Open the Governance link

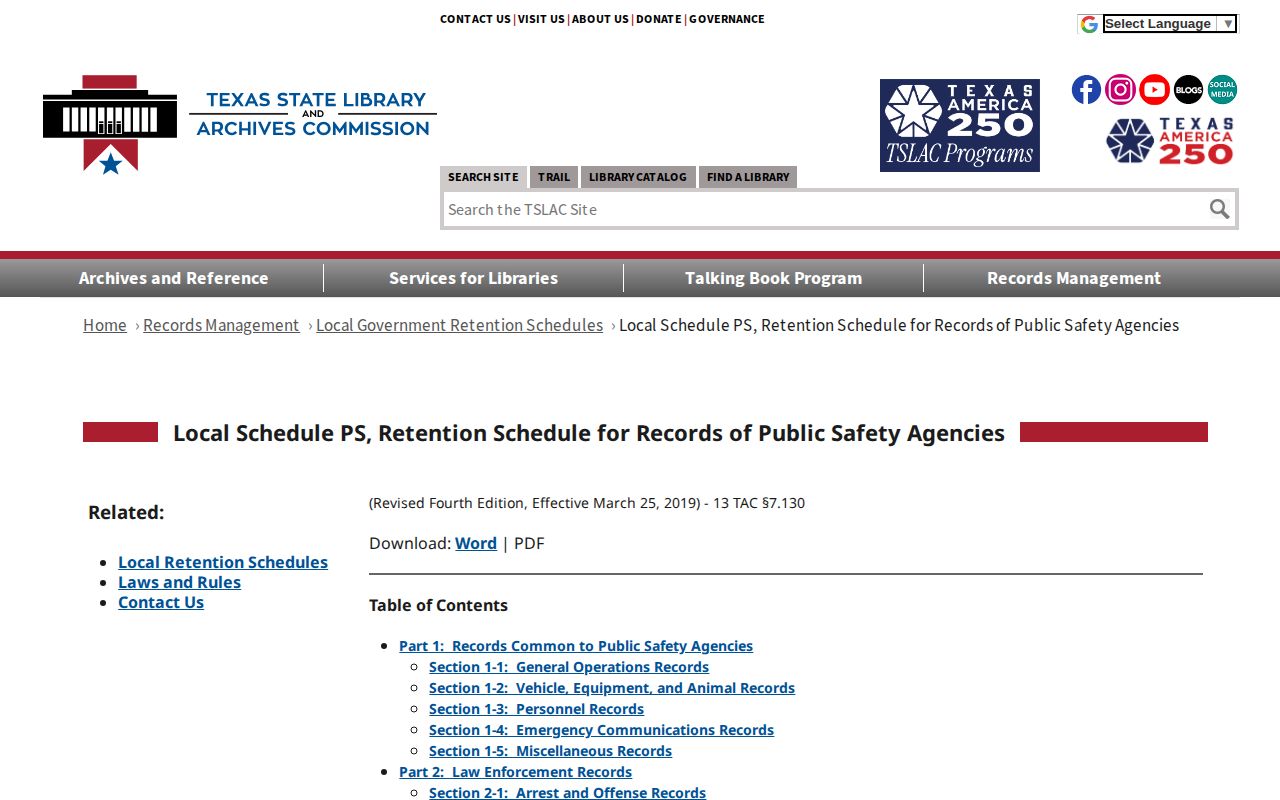click(x=727, y=19)
